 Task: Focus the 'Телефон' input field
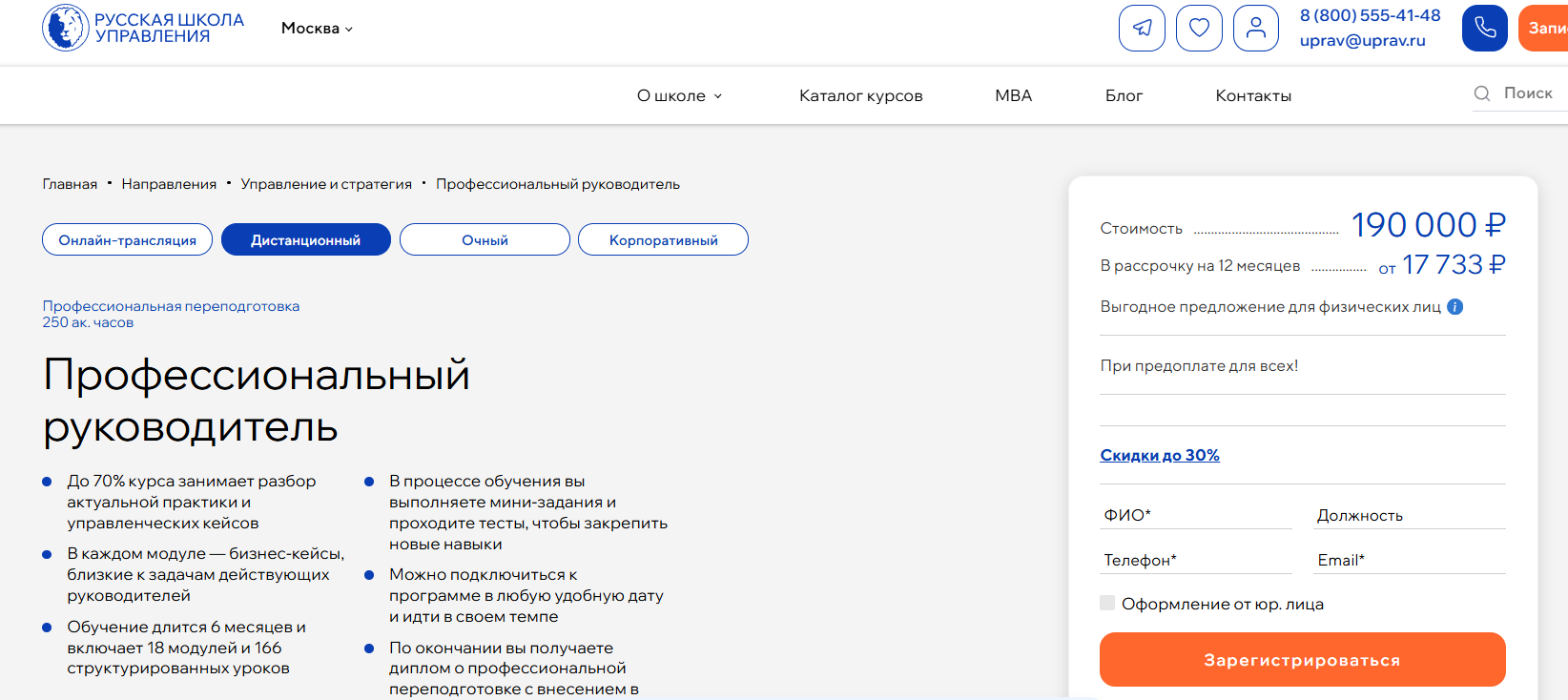(x=1195, y=560)
